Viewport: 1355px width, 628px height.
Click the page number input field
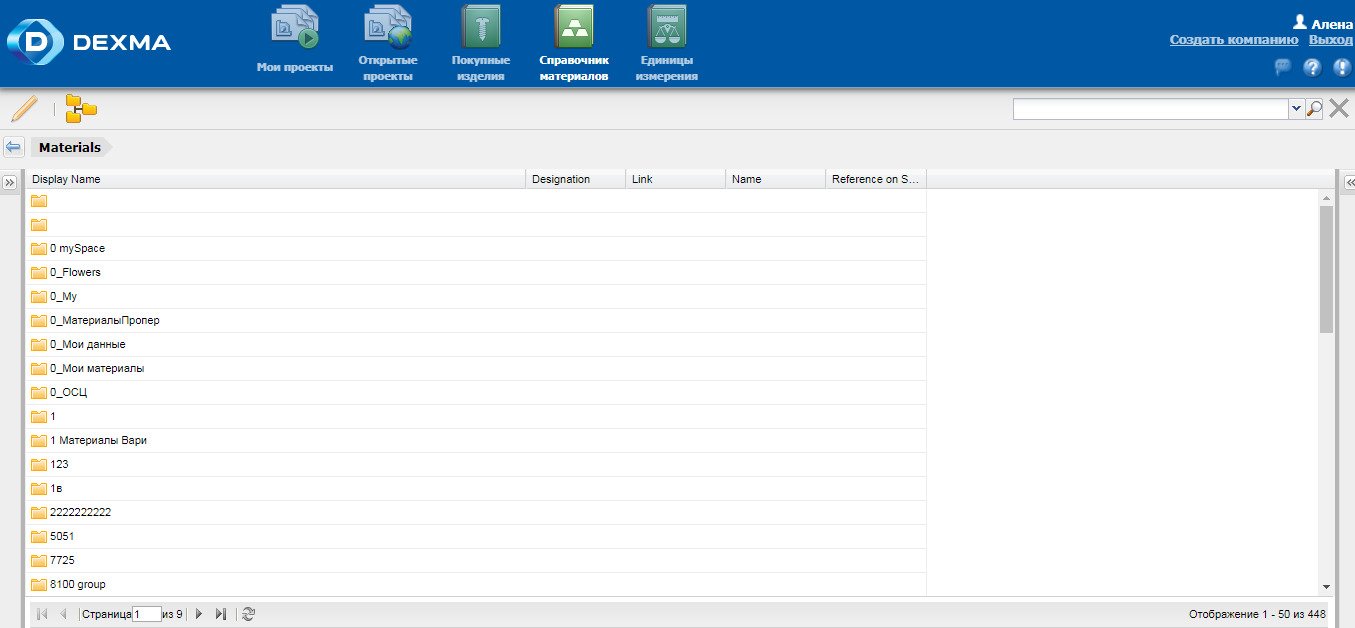(147, 614)
